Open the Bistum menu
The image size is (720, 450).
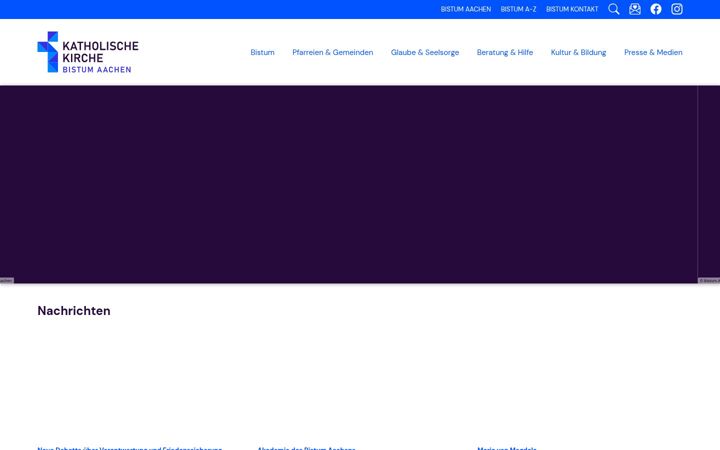click(x=262, y=52)
